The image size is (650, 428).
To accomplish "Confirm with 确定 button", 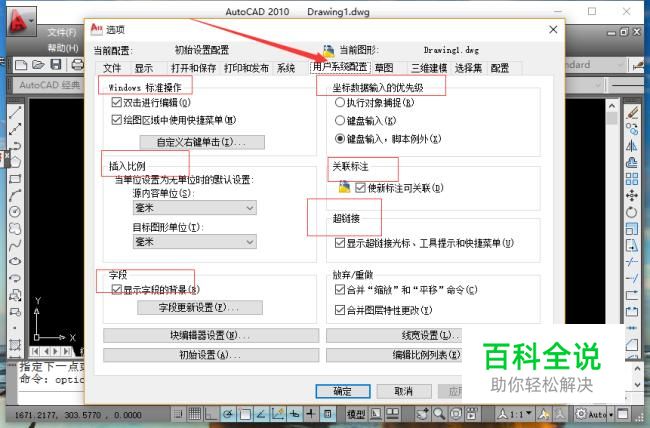I will point(343,391).
